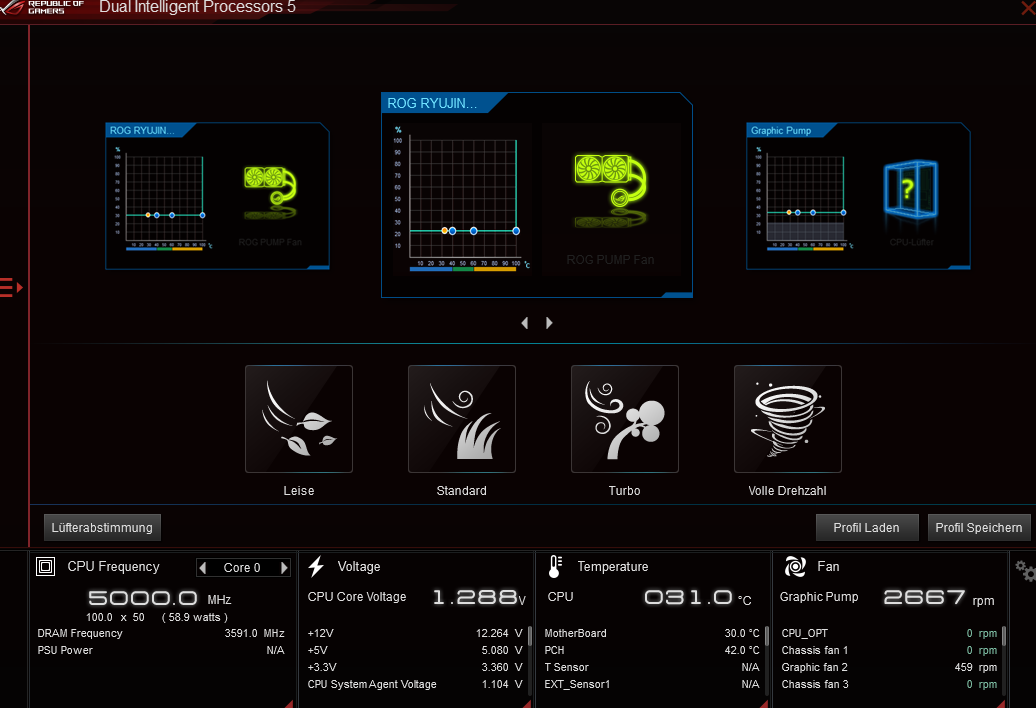Click the Chassis fan 1 row
The image size is (1036, 708).
point(889,650)
